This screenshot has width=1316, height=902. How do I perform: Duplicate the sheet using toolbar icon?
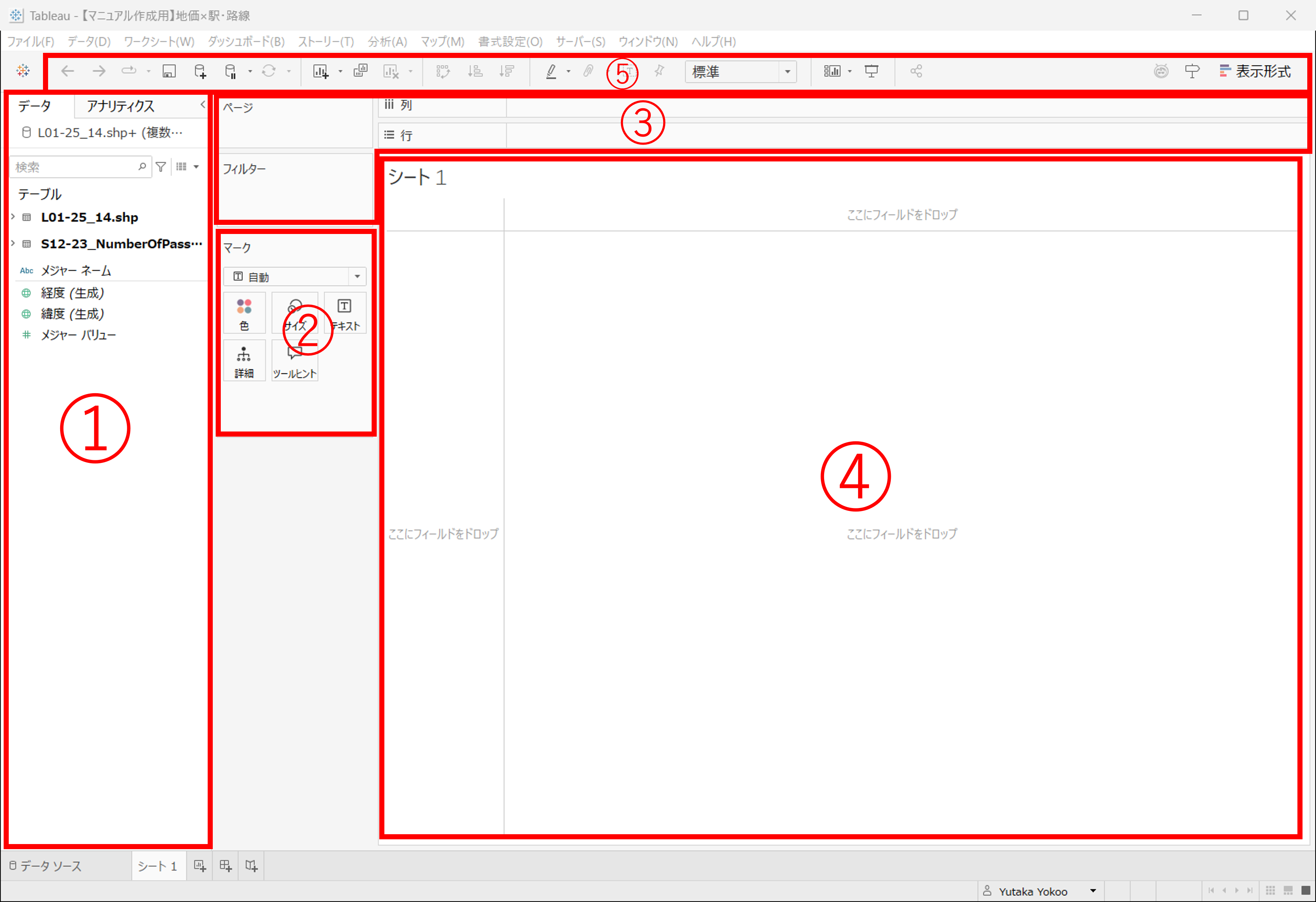tap(360, 71)
